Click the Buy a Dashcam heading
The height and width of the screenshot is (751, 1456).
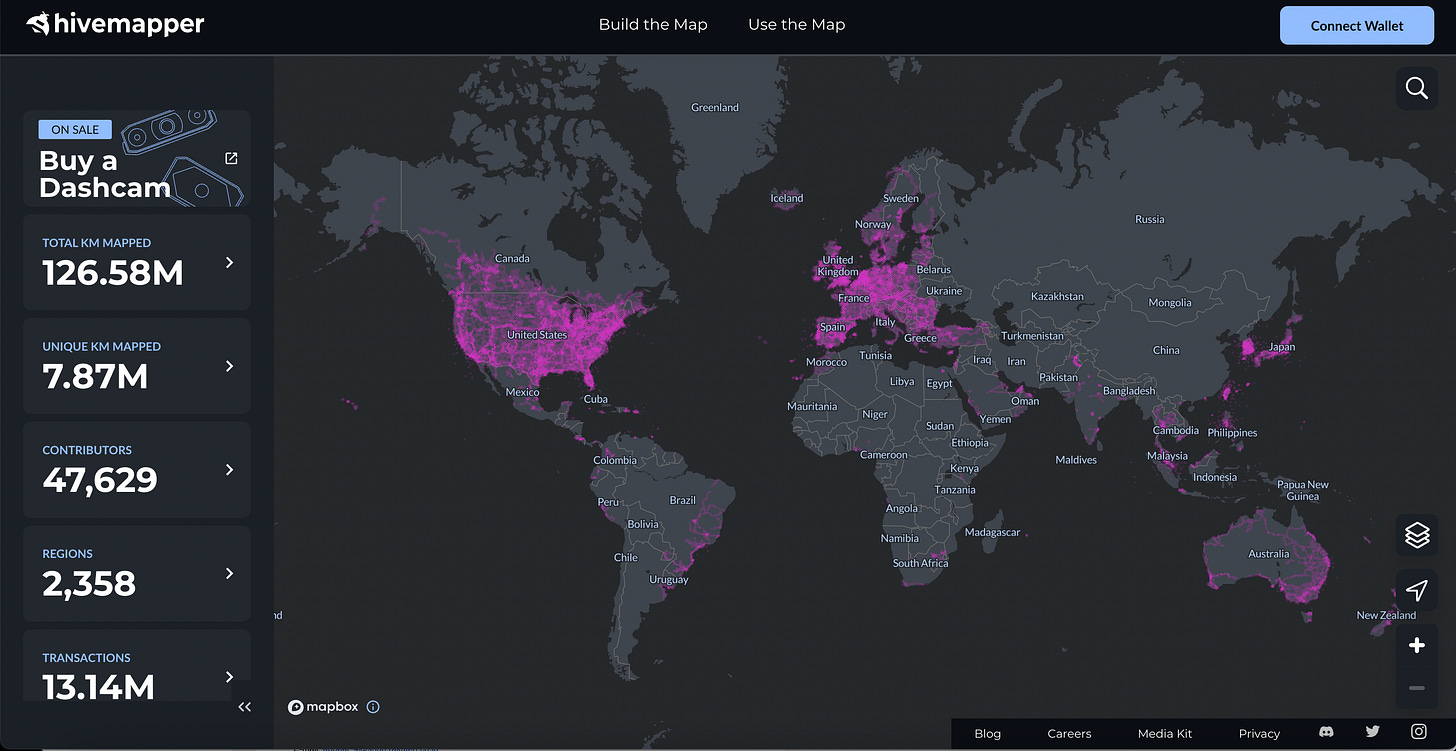coord(104,173)
